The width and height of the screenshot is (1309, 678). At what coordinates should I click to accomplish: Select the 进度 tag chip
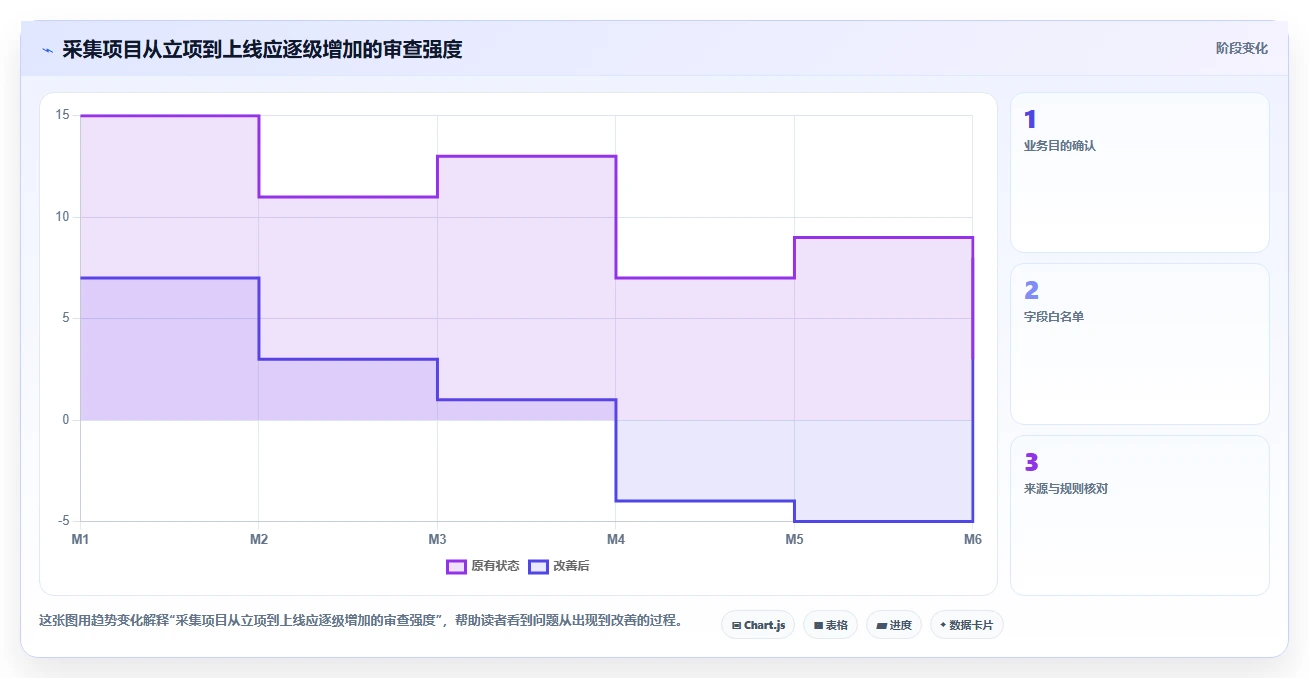coord(894,625)
